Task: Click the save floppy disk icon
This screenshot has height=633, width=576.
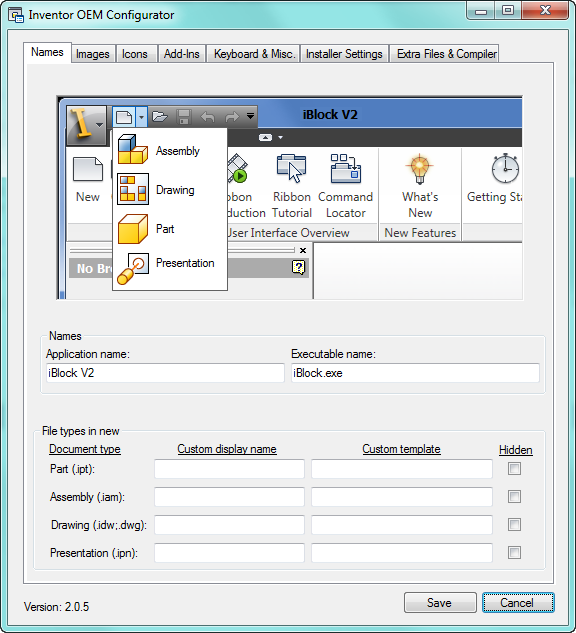Action: 184,117
